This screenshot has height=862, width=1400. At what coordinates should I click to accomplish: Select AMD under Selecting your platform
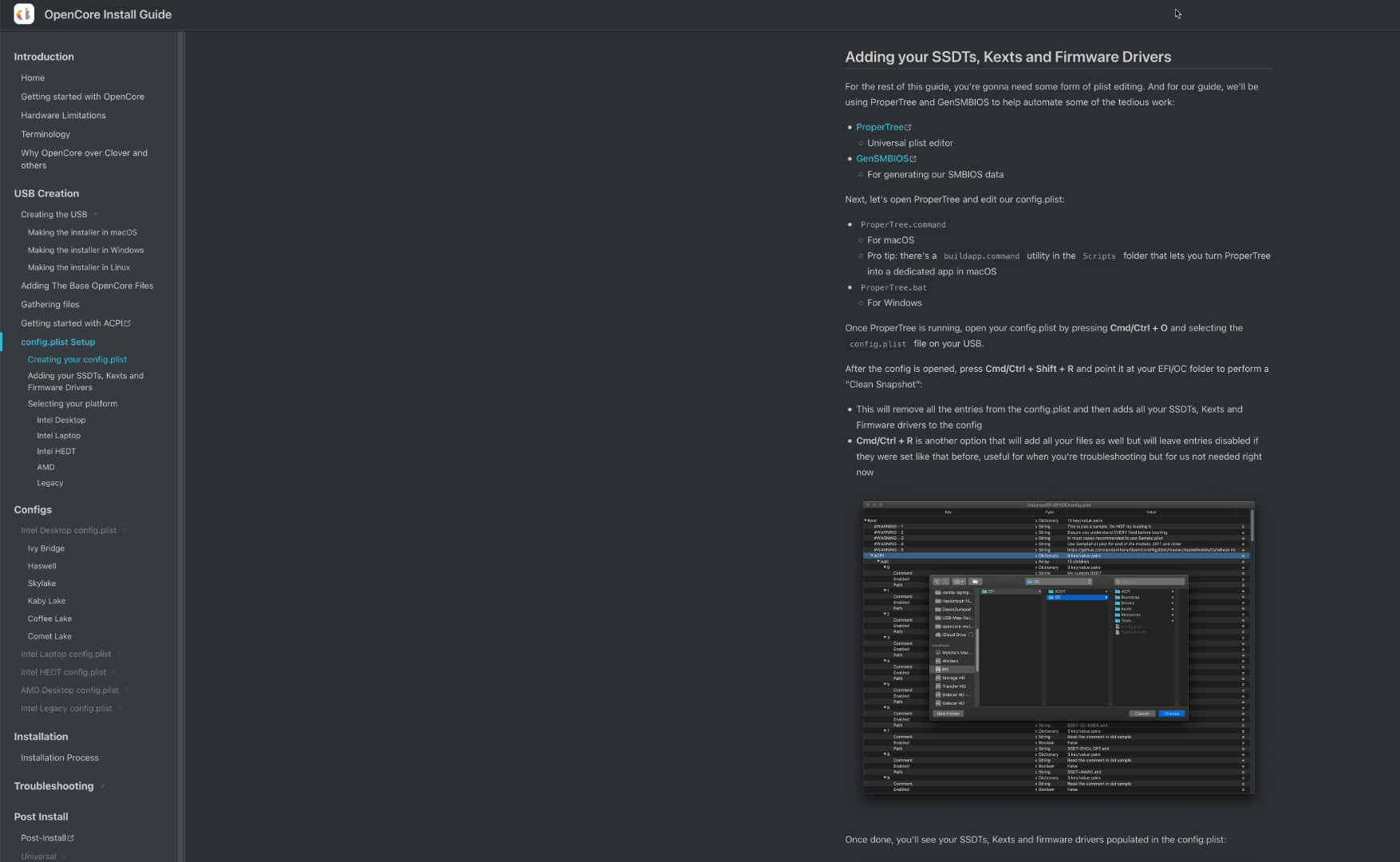coord(45,468)
